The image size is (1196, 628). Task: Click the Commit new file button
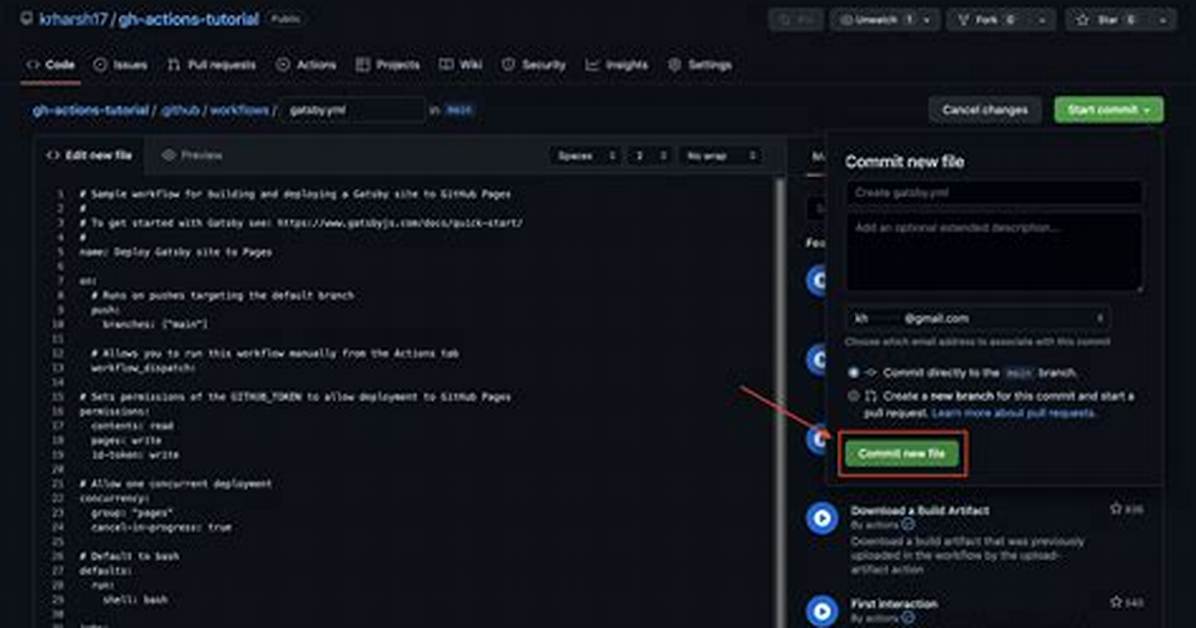click(x=902, y=453)
